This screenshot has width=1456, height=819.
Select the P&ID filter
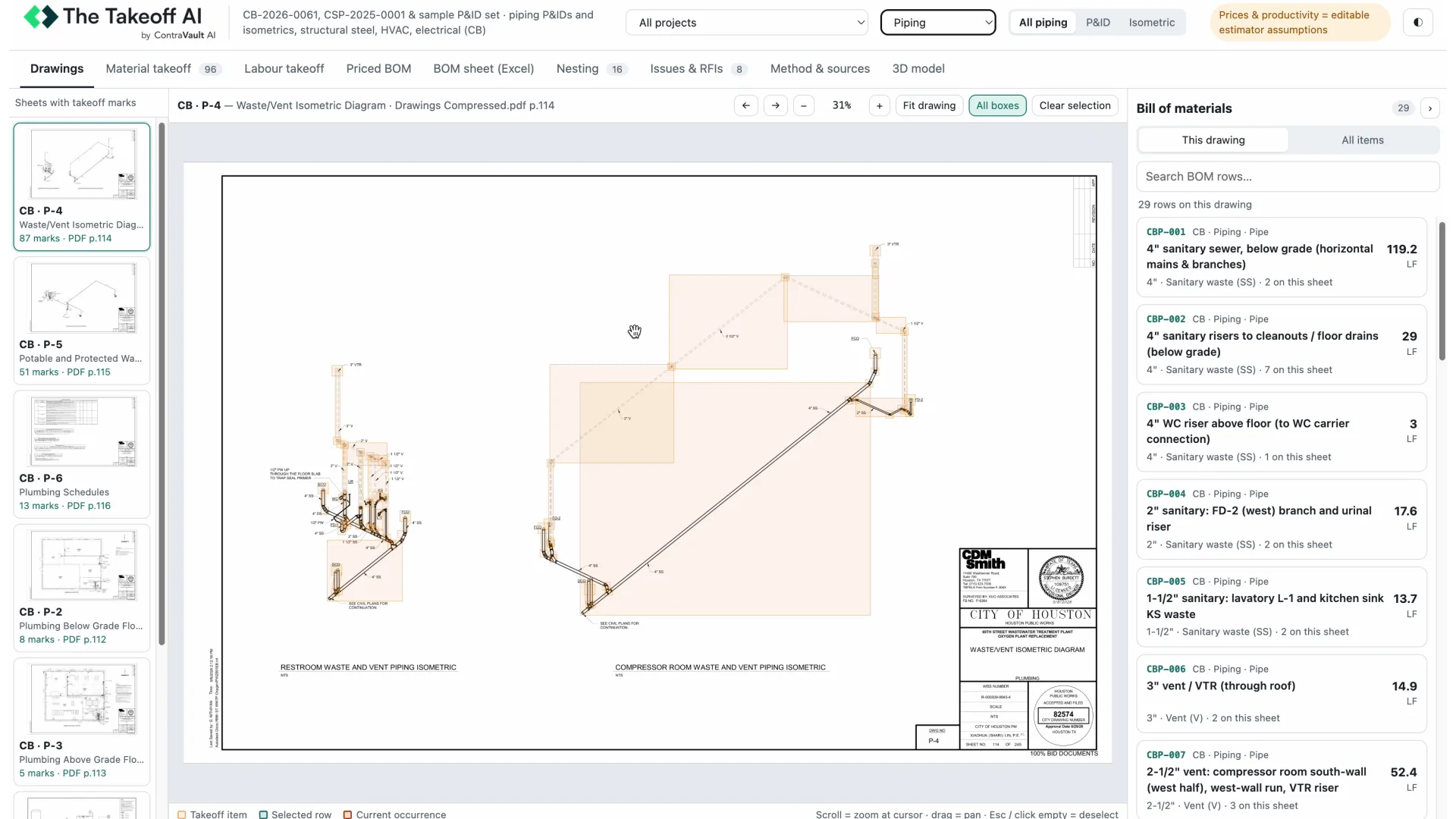(x=1097, y=23)
